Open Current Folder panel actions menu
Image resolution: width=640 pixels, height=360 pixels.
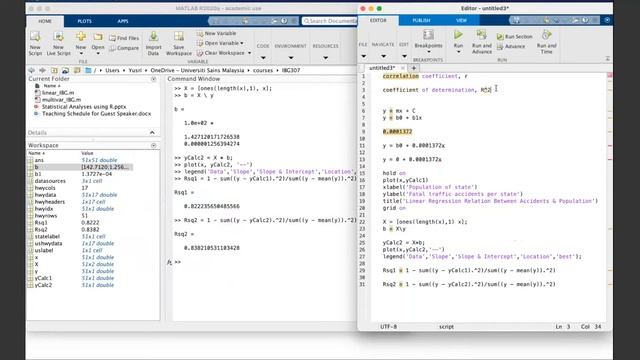153,79
